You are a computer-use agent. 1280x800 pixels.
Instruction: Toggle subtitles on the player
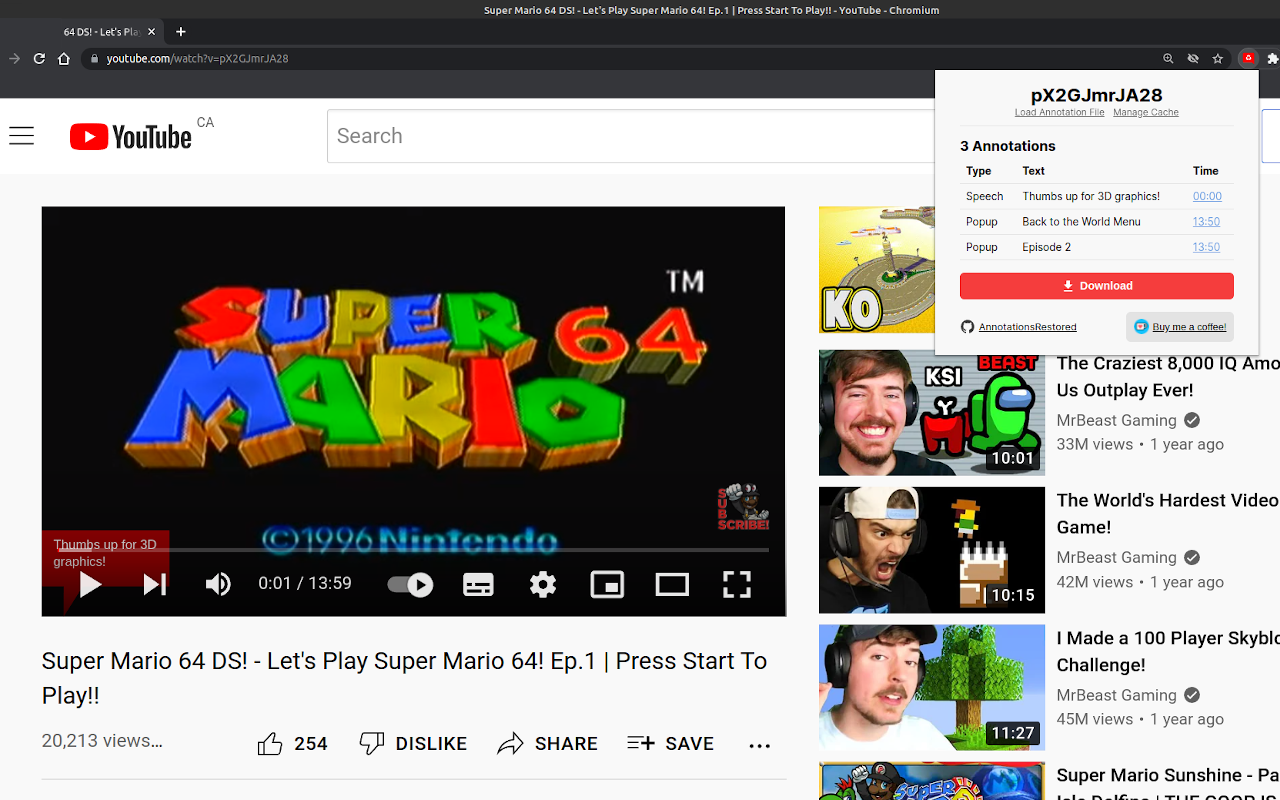(478, 584)
